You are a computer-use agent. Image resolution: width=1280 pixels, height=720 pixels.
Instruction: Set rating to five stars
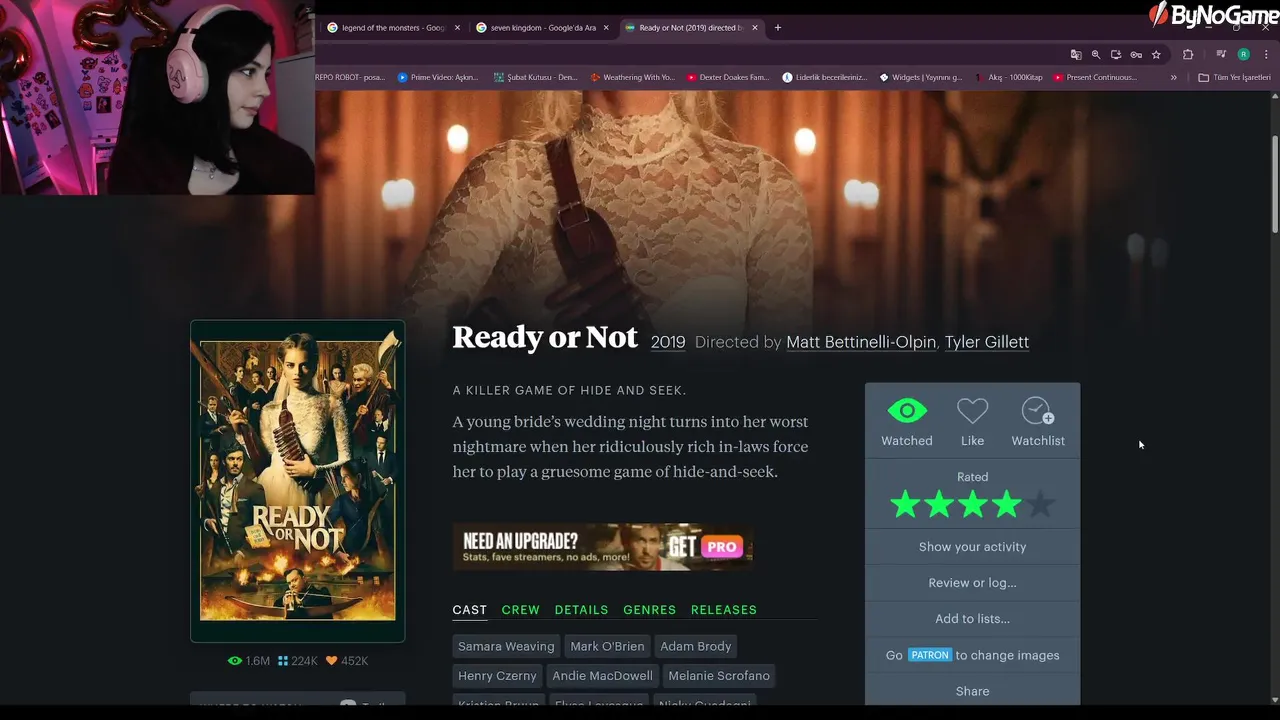click(x=1040, y=505)
